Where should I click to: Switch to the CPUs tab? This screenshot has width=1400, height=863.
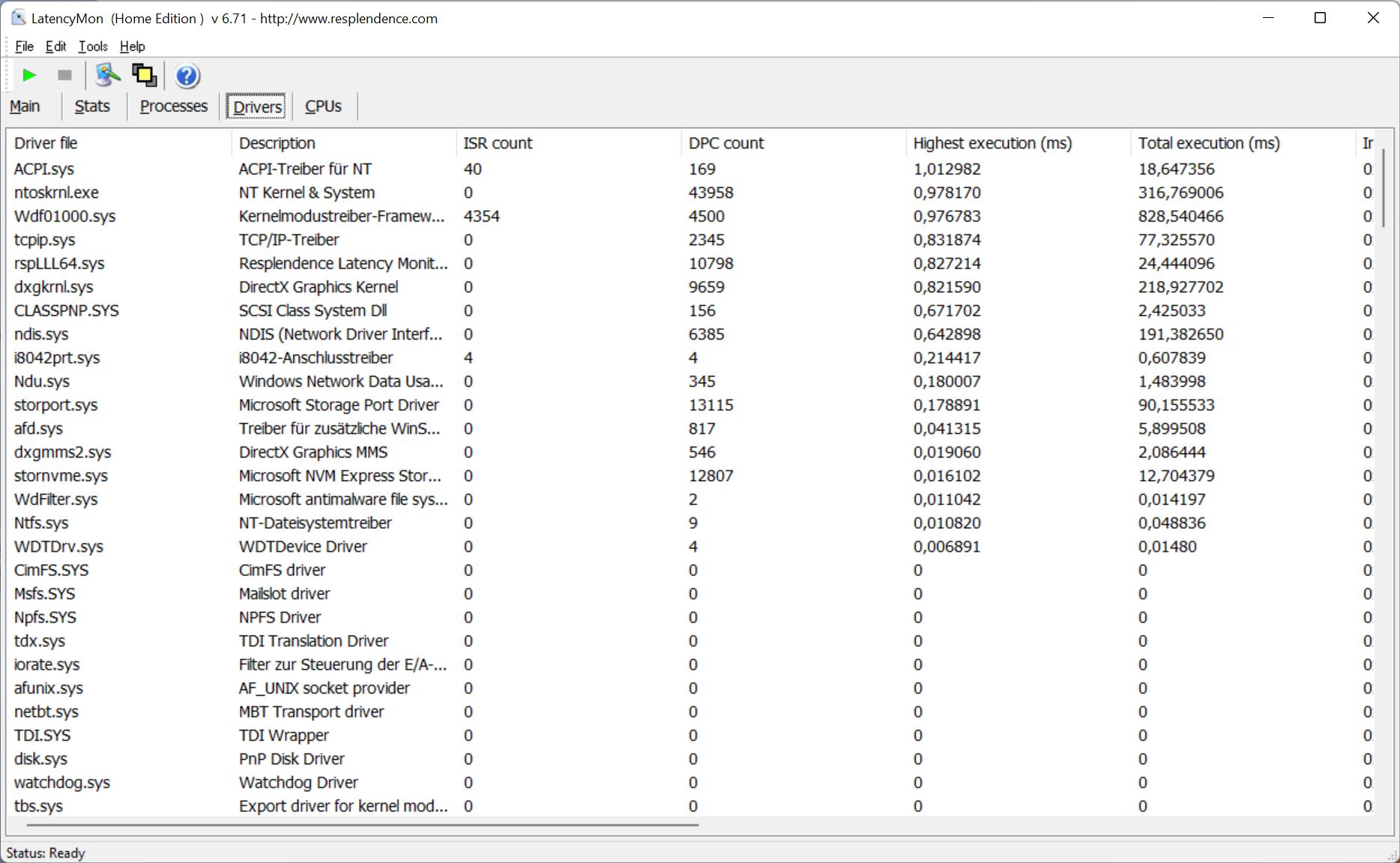[x=323, y=106]
